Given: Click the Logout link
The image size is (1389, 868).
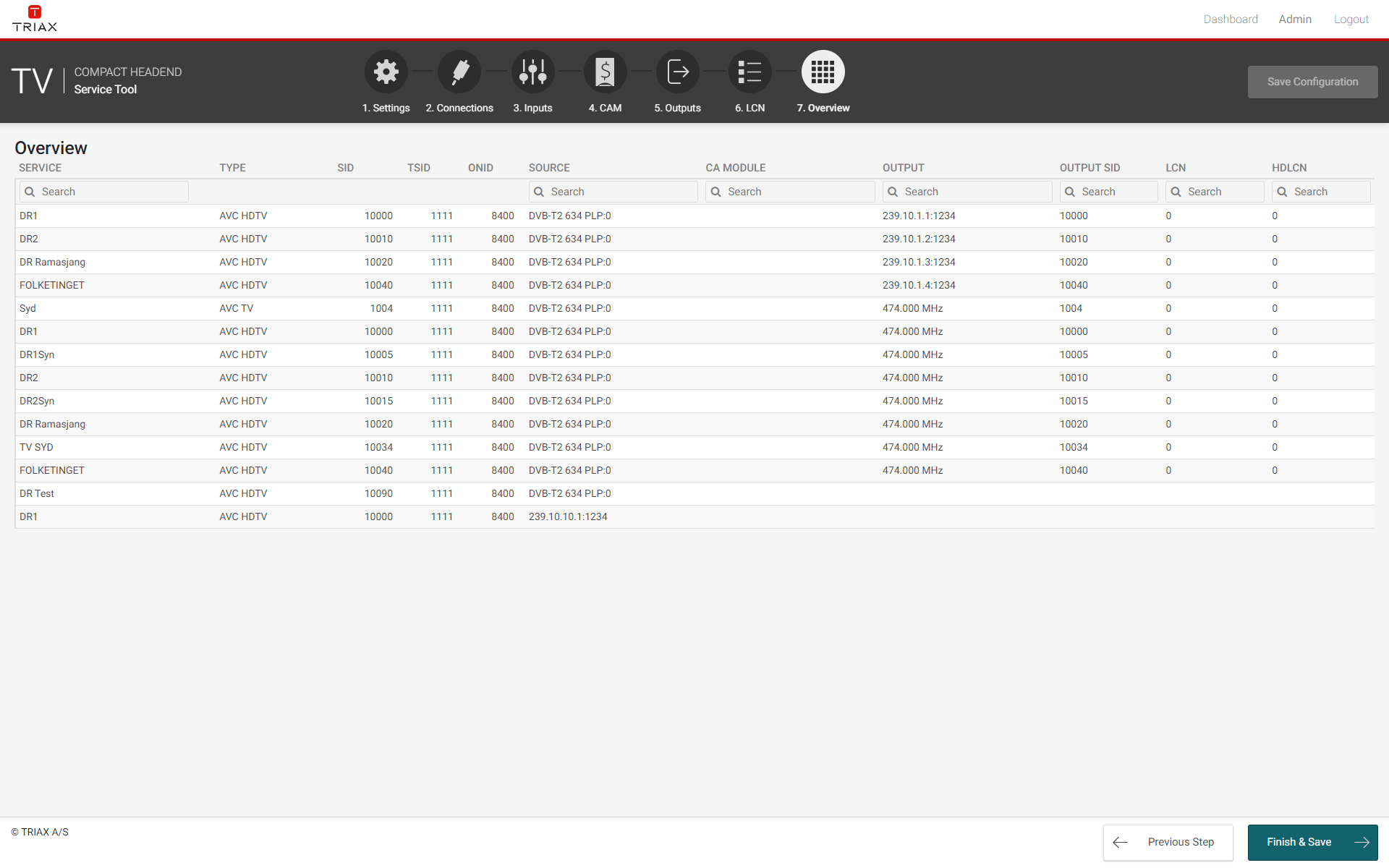Looking at the screenshot, I should tap(1351, 20).
